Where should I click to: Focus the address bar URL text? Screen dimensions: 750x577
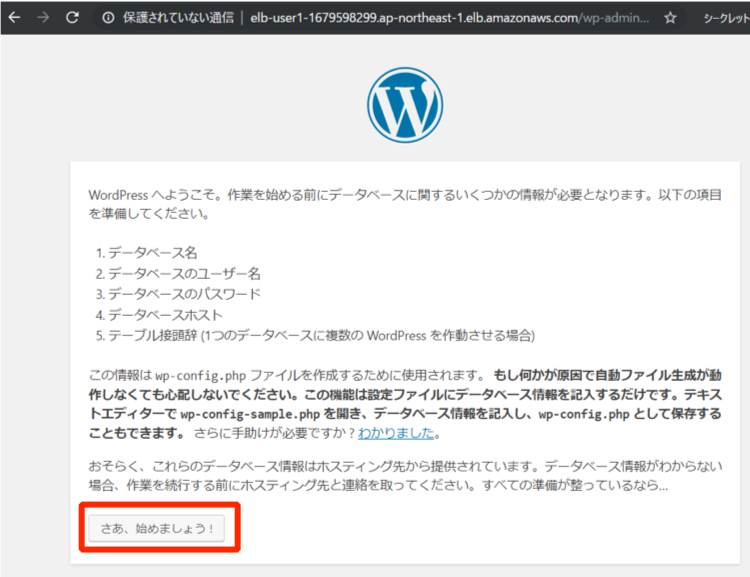[x=450, y=18]
